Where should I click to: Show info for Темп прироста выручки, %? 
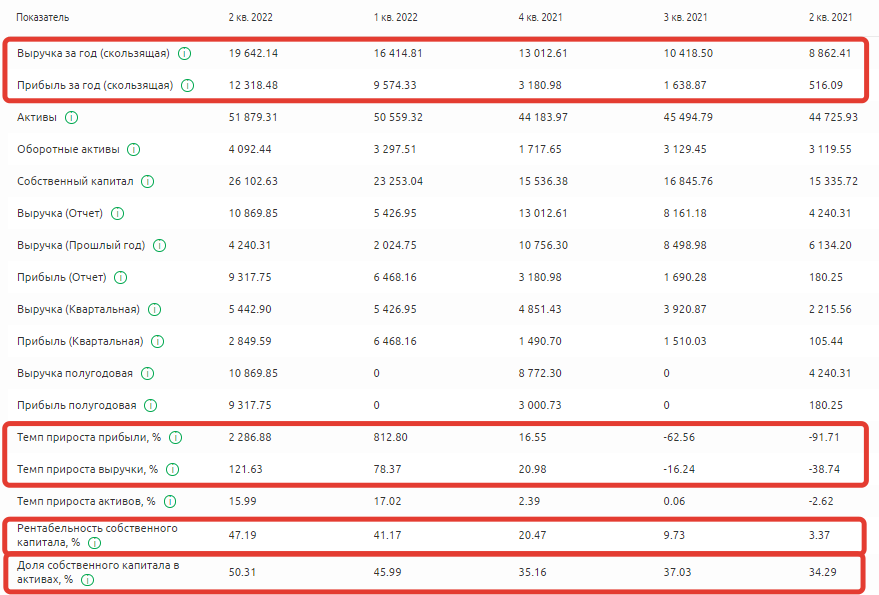click(x=173, y=469)
